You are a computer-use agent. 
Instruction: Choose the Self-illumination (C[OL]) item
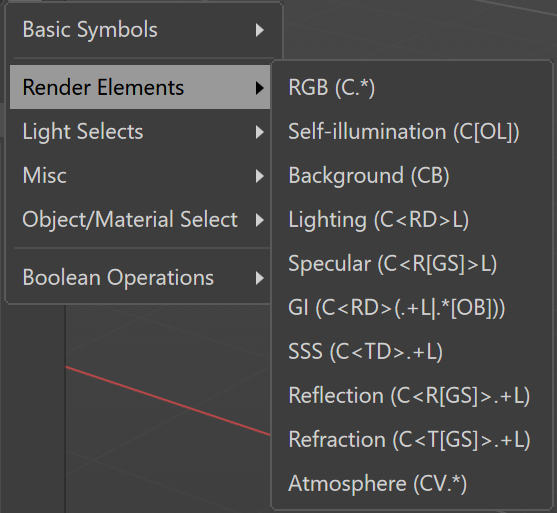point(412,131)
